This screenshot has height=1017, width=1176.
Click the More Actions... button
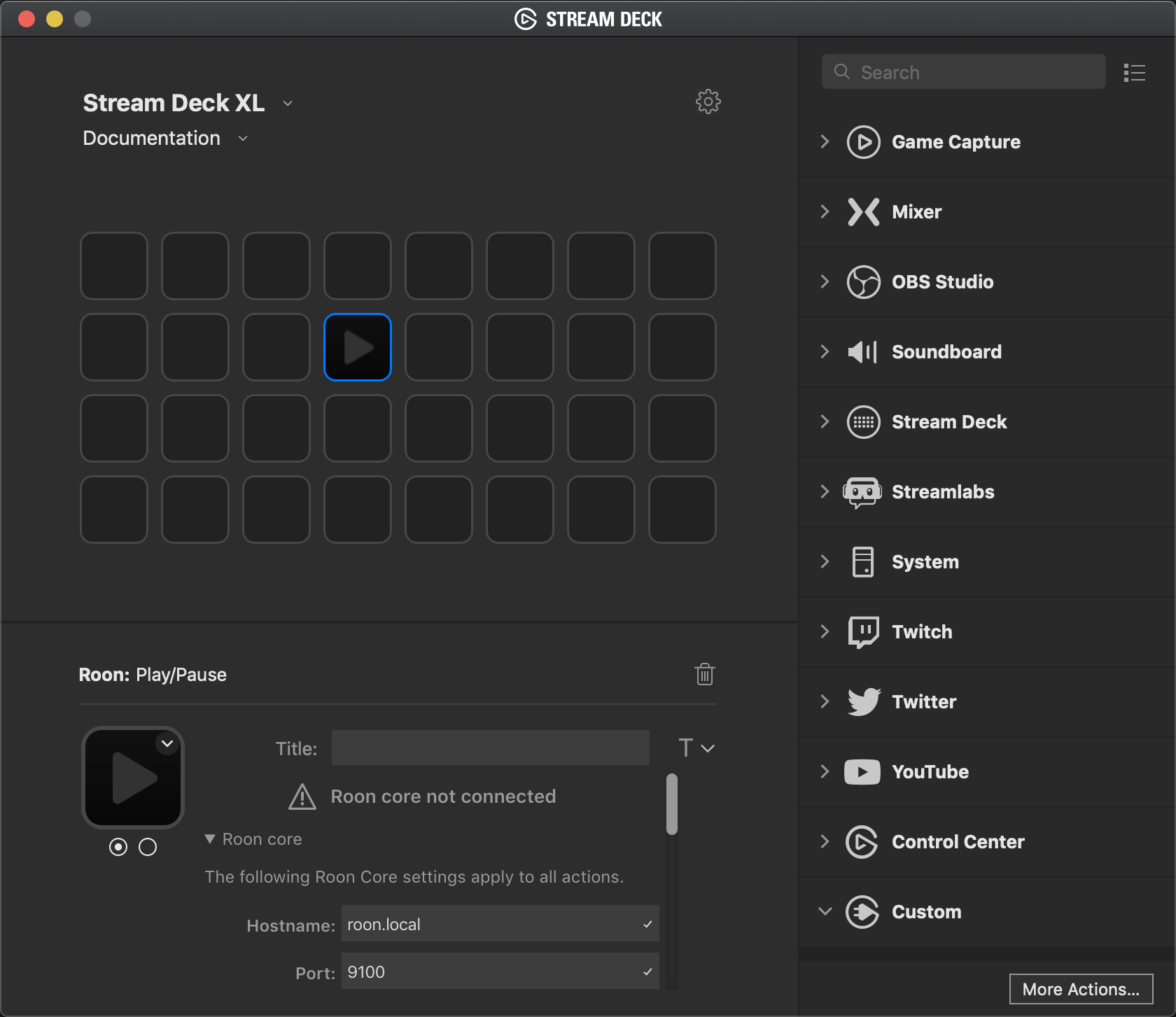pos(1081,989)
